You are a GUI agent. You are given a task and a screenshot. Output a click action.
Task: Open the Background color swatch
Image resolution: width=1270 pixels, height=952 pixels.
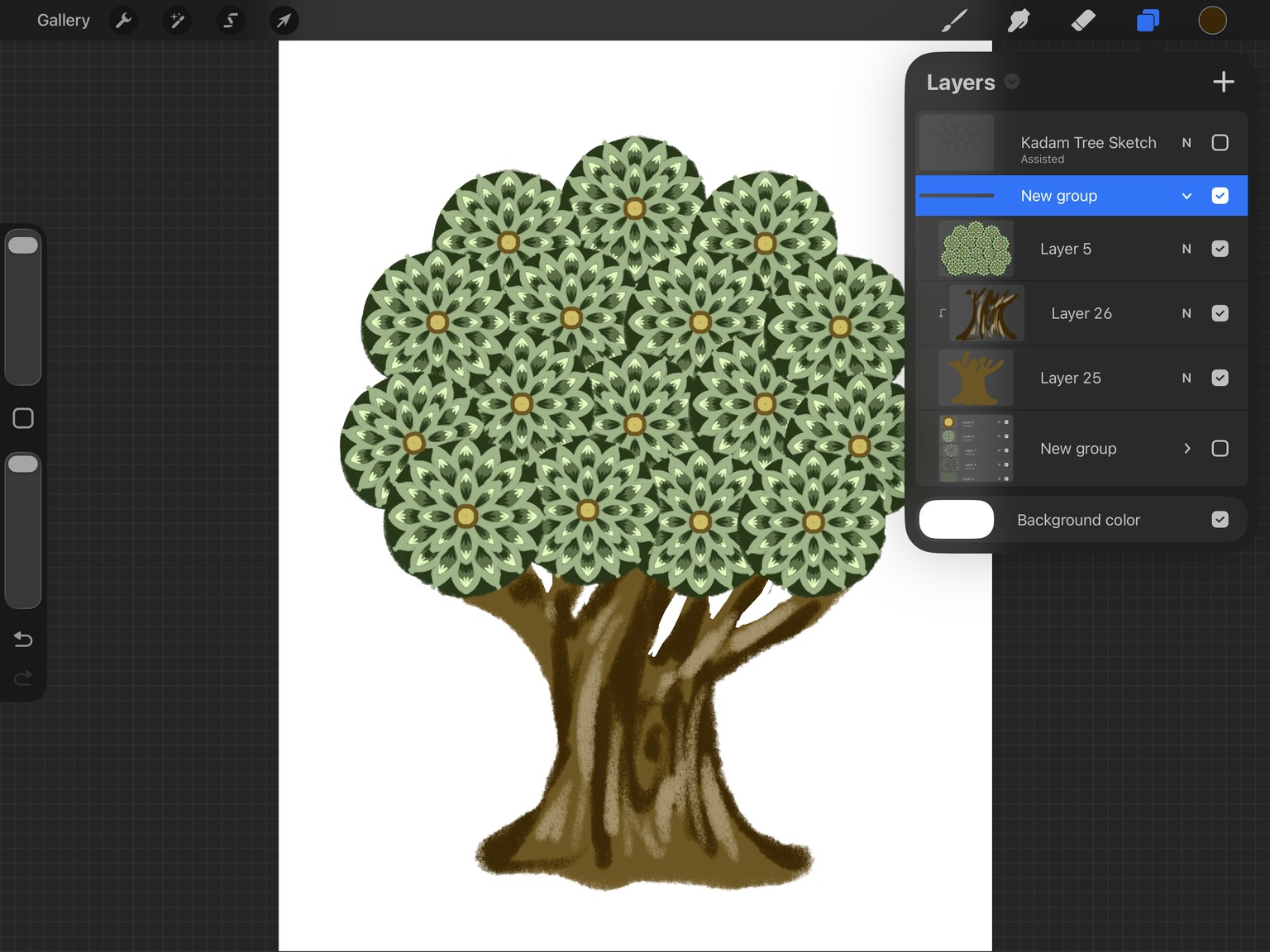(x=957, y=519)
